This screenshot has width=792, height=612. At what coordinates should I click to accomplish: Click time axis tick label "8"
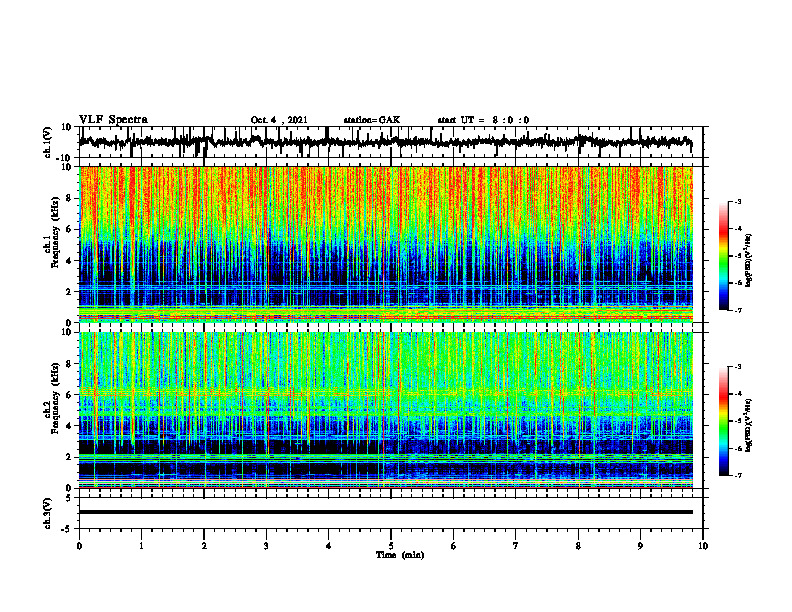(x=578, y=546)
